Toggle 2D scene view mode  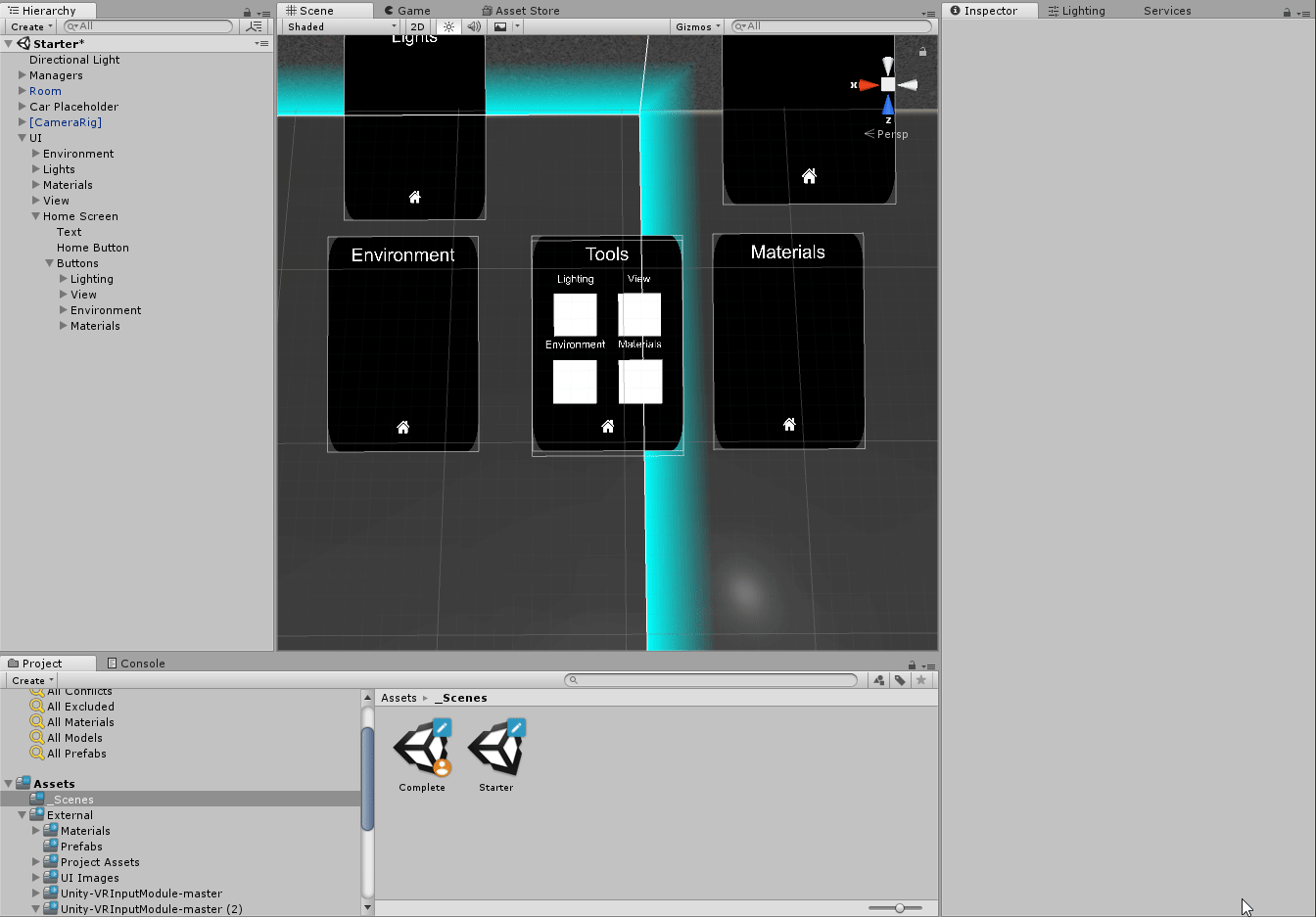tap(418, 26)
